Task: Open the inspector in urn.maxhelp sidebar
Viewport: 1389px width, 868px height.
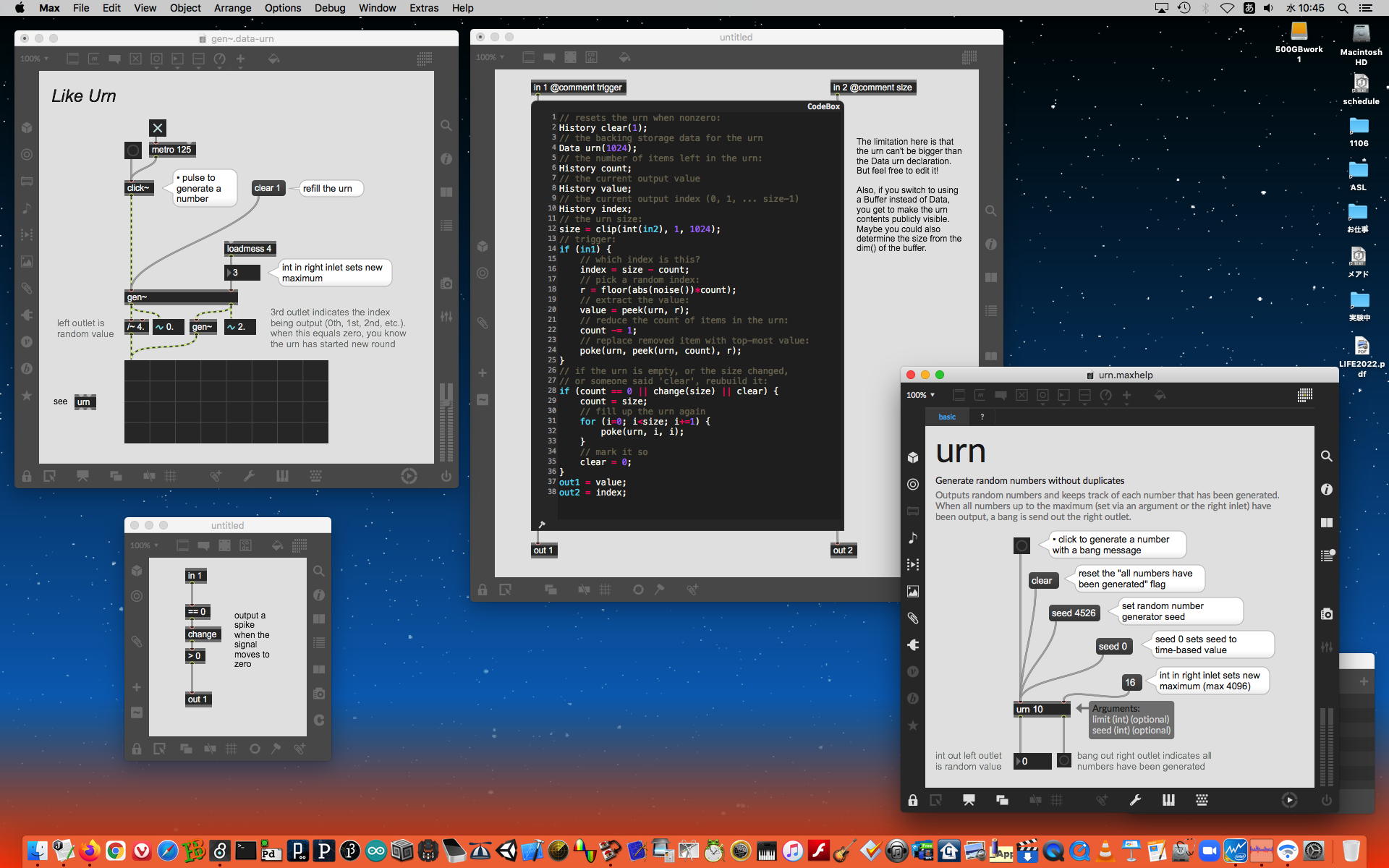Action: (1326, 490)
